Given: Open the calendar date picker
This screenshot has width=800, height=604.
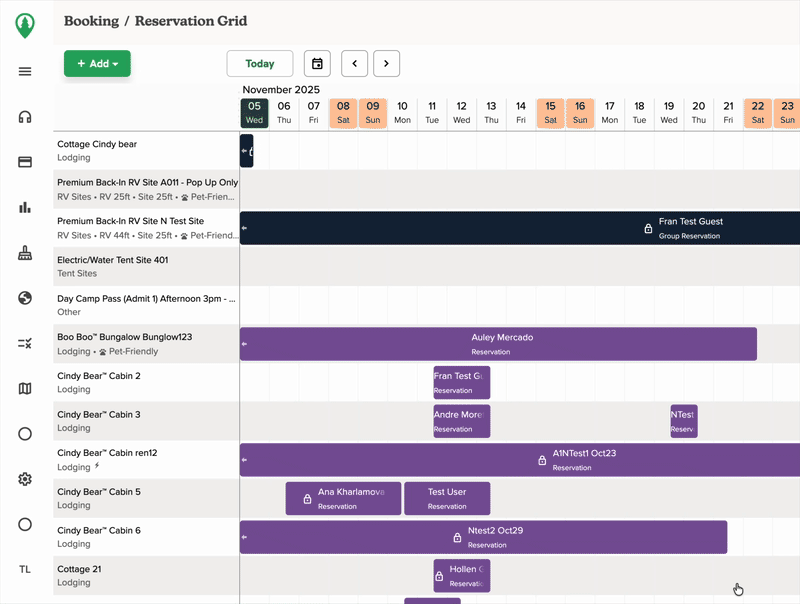Looking at the screenshot, I should tap(317, 64).
